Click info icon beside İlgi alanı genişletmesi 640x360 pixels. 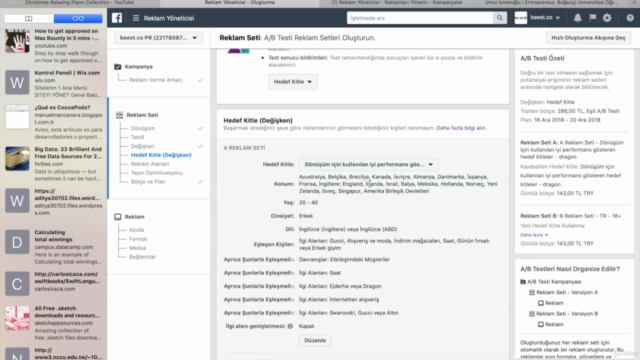(x=290, y=326)
